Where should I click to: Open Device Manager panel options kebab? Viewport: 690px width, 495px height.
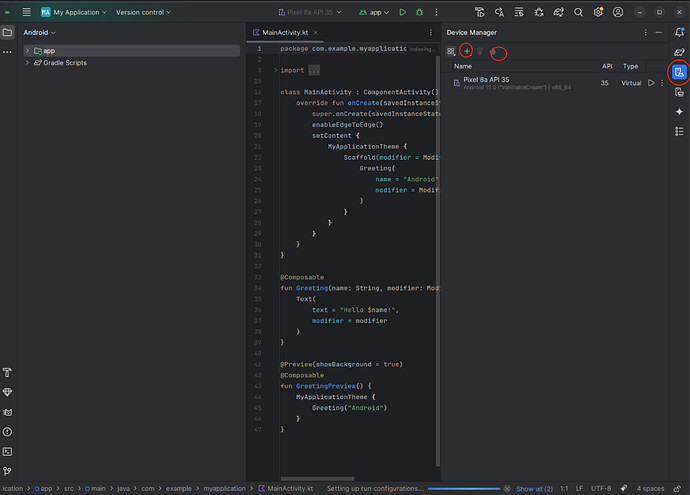(x=646, y=33)
